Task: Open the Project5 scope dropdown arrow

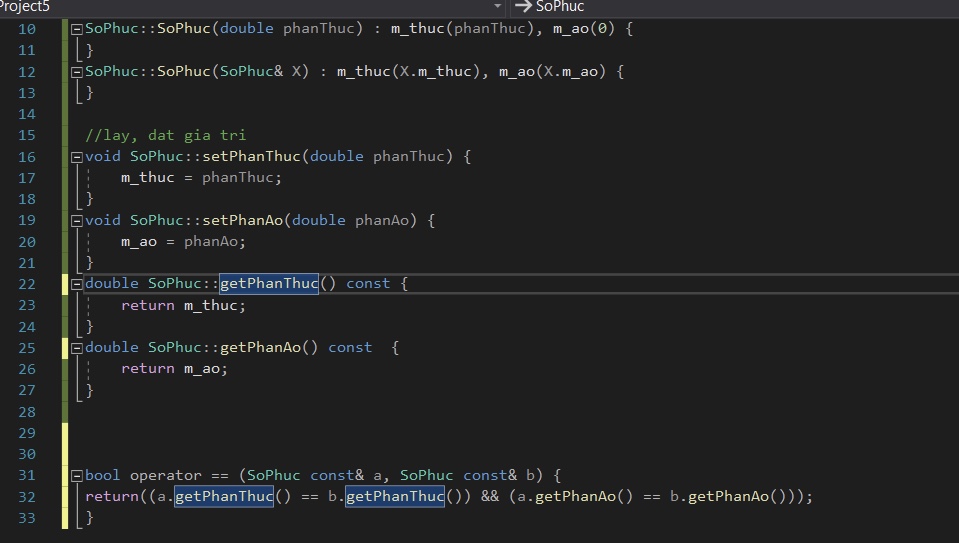Action: coord(498,7)
